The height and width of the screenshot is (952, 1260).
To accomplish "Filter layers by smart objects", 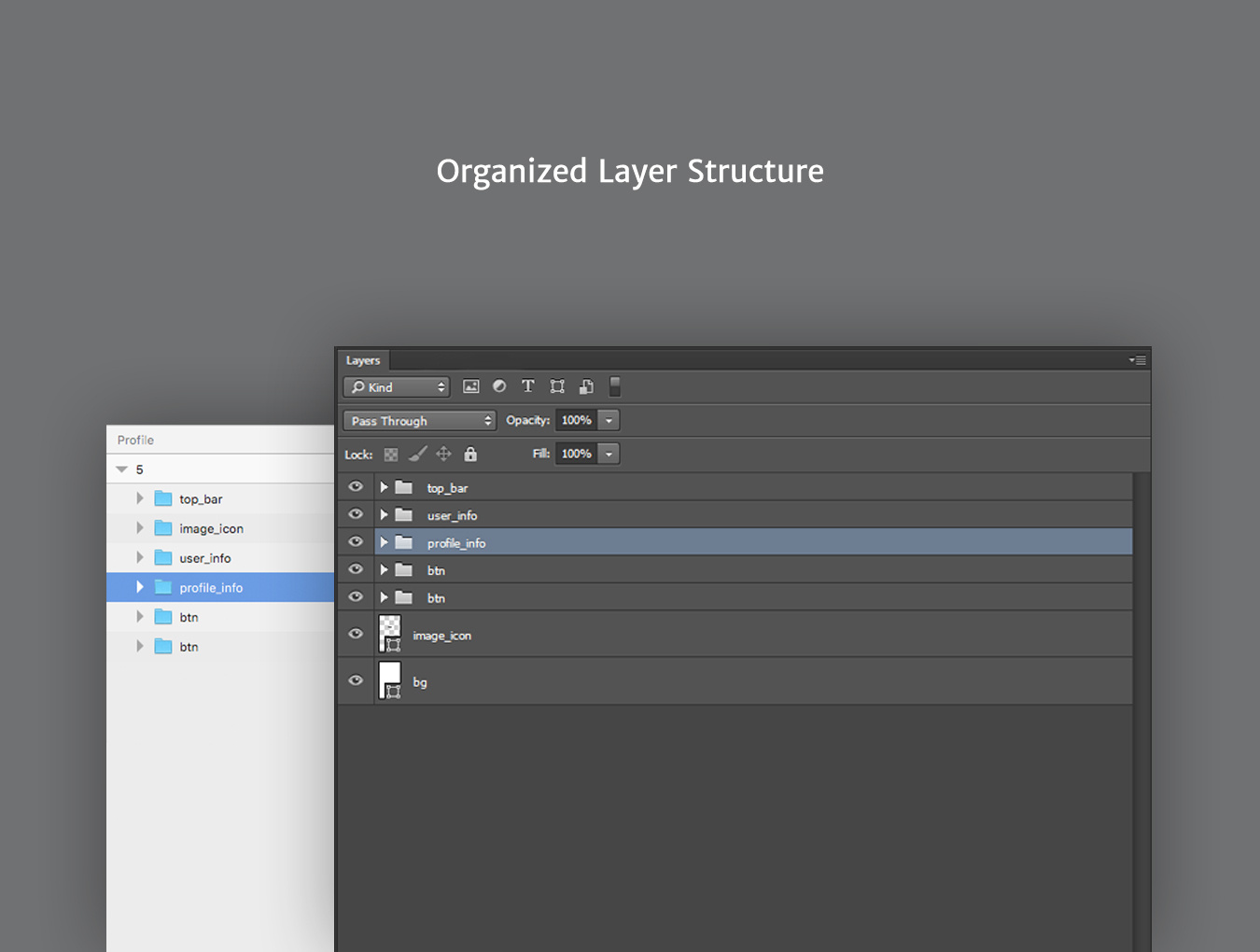I will [586, 386].
